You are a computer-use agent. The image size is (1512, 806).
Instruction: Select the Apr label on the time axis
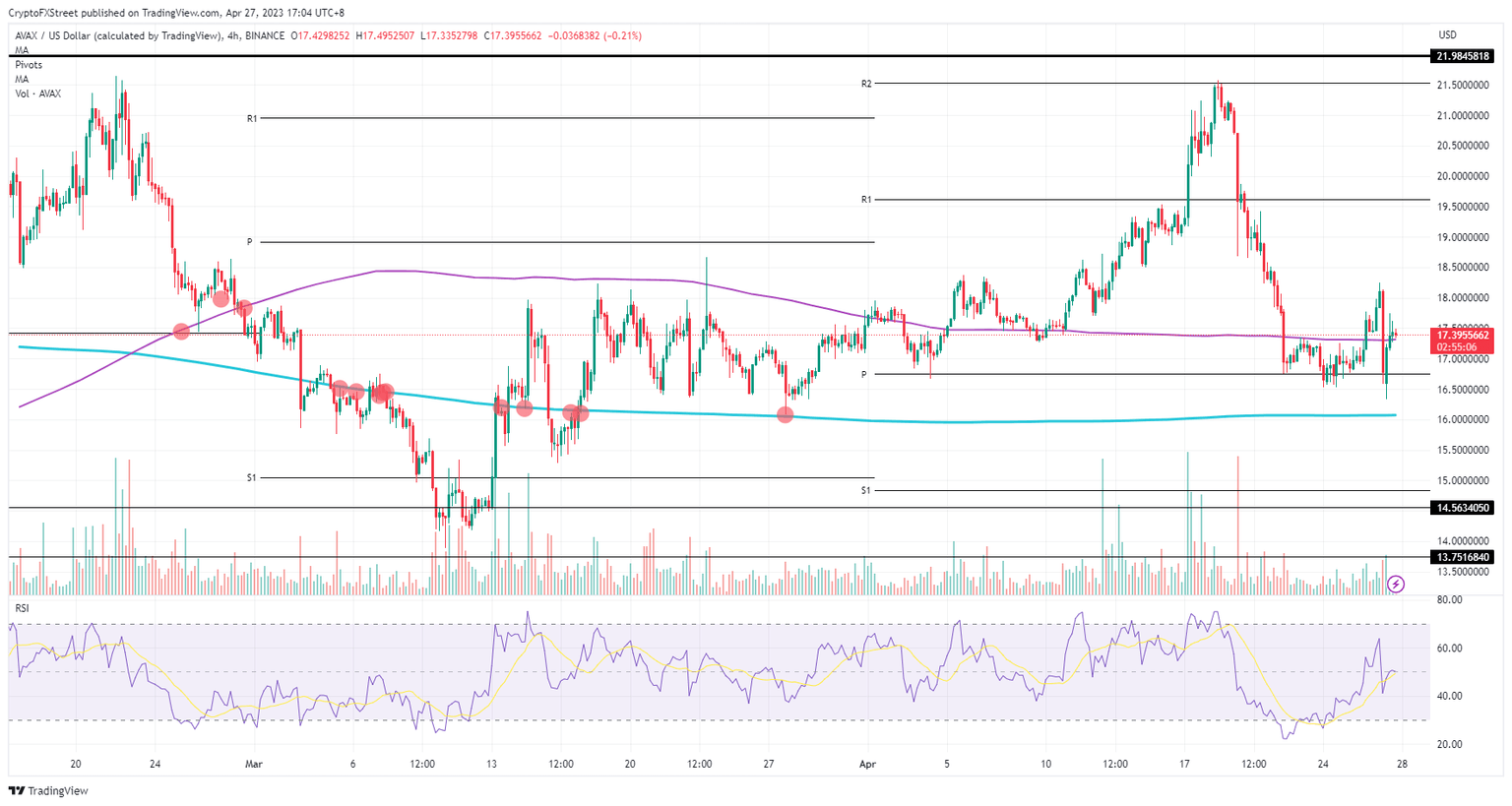868,763
